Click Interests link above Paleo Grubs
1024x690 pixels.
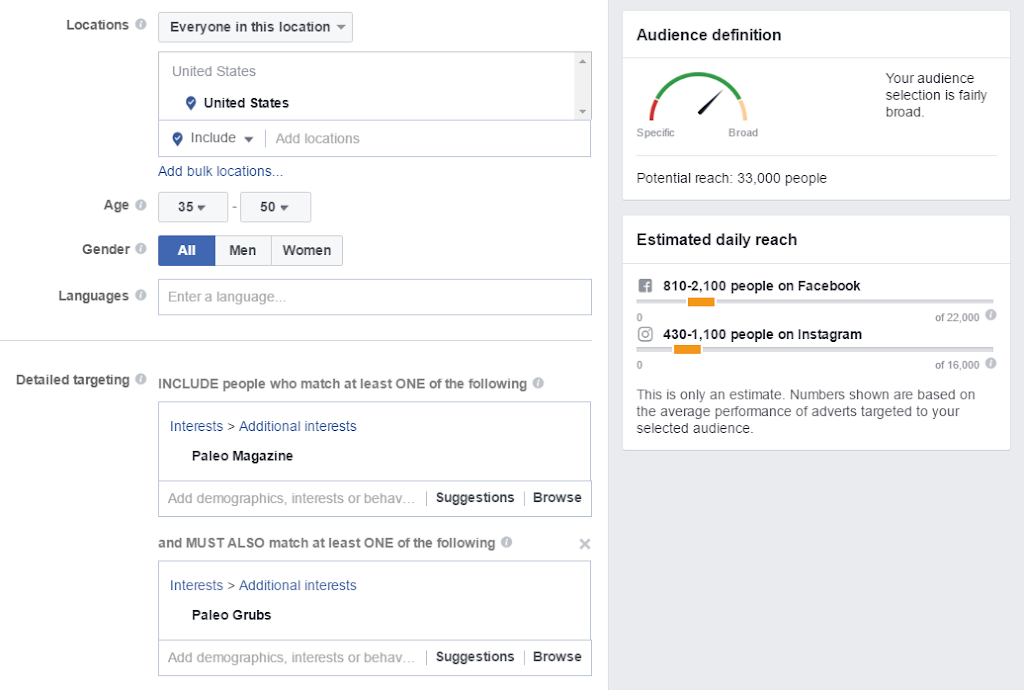pos(197,586)
